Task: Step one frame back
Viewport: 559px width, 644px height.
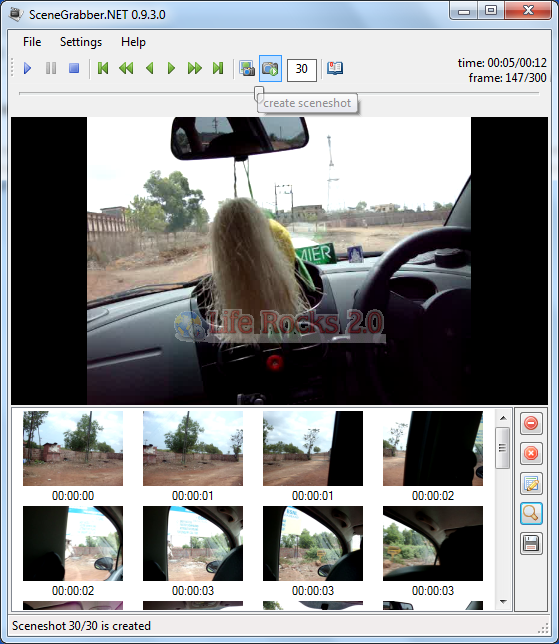Action: (x=150, y=68)
